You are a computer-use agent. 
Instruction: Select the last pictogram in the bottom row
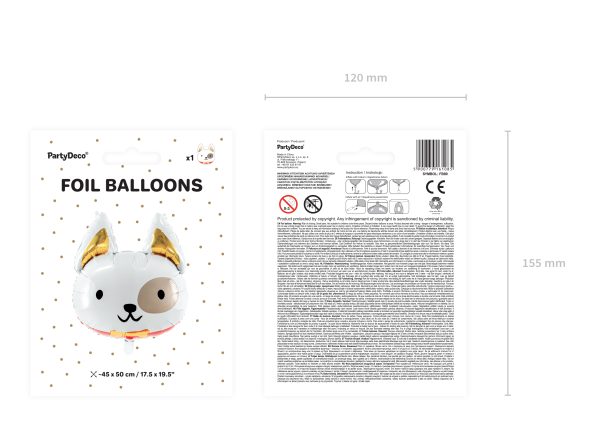399,207
